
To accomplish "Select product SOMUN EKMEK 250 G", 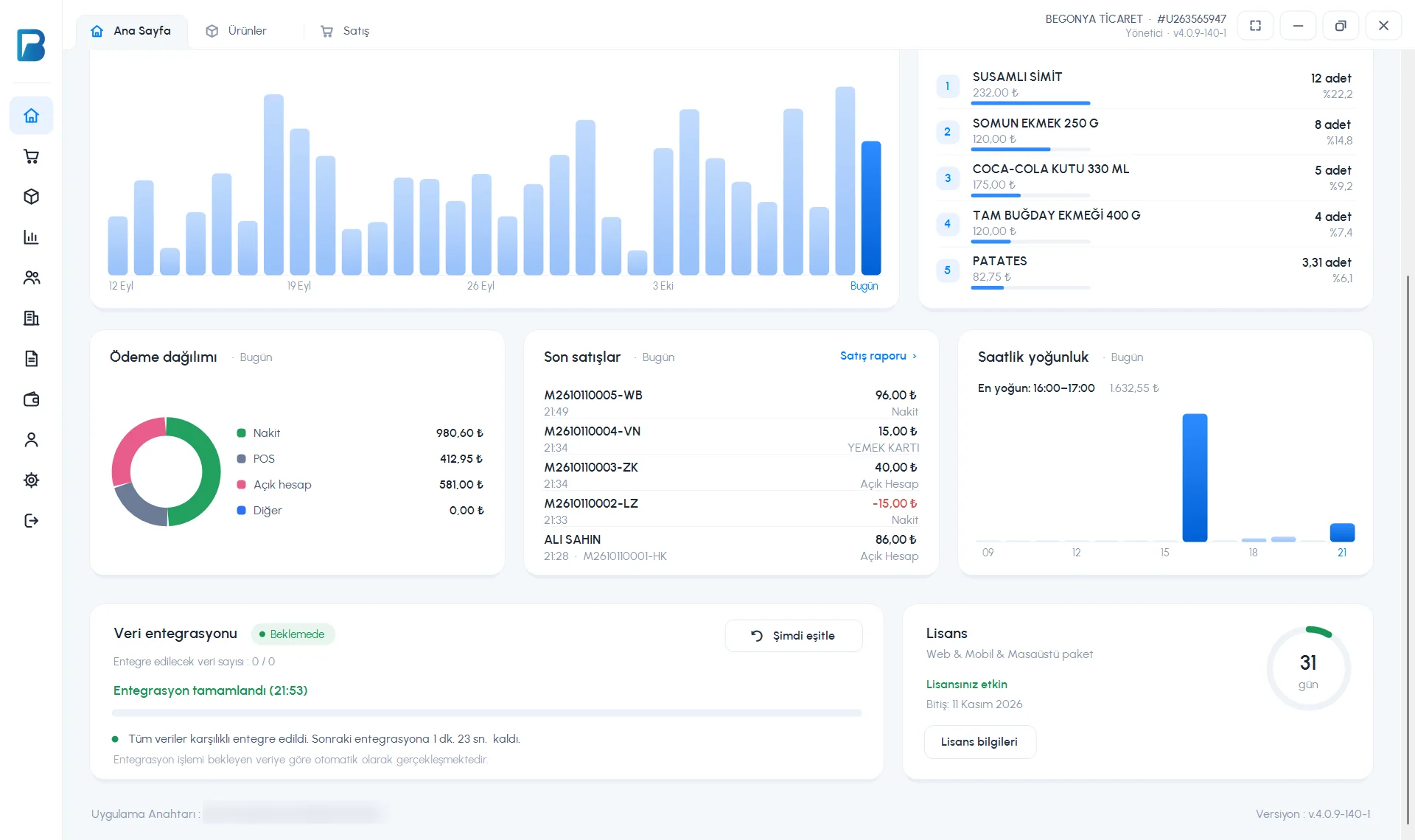I will (x=1145, y=132).
